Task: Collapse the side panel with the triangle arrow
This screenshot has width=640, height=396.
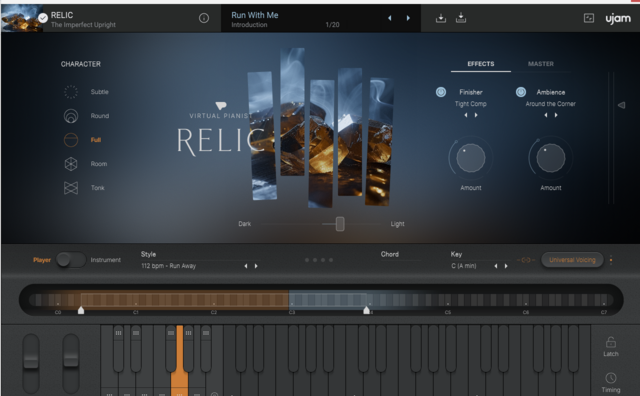Action: pyautogui.click(x=621, y=105)
